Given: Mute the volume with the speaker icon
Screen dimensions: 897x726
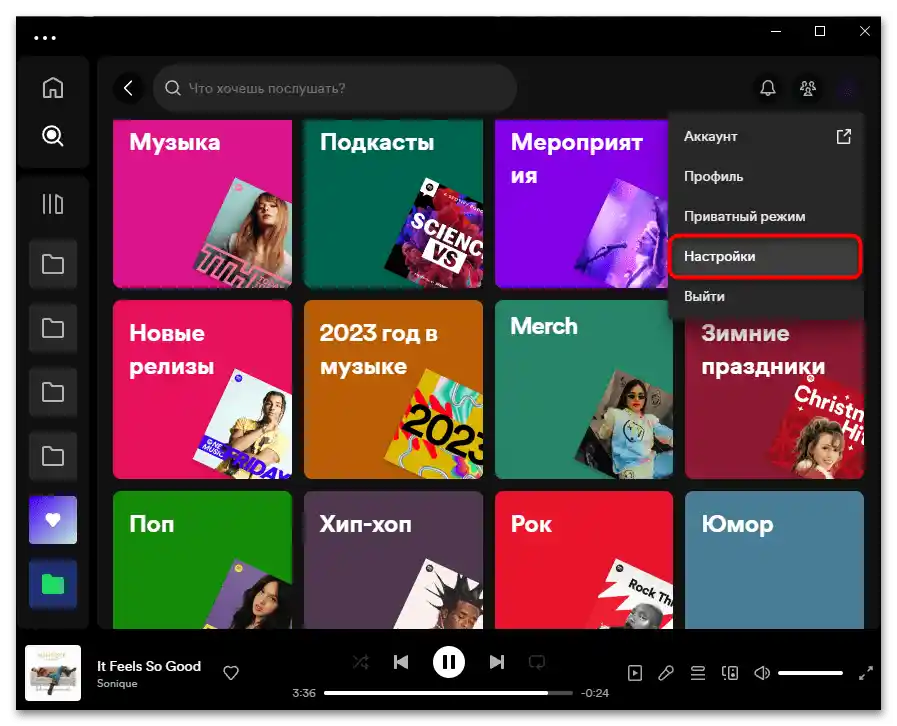Looking at the screenshot, I should tap(761, 673).
